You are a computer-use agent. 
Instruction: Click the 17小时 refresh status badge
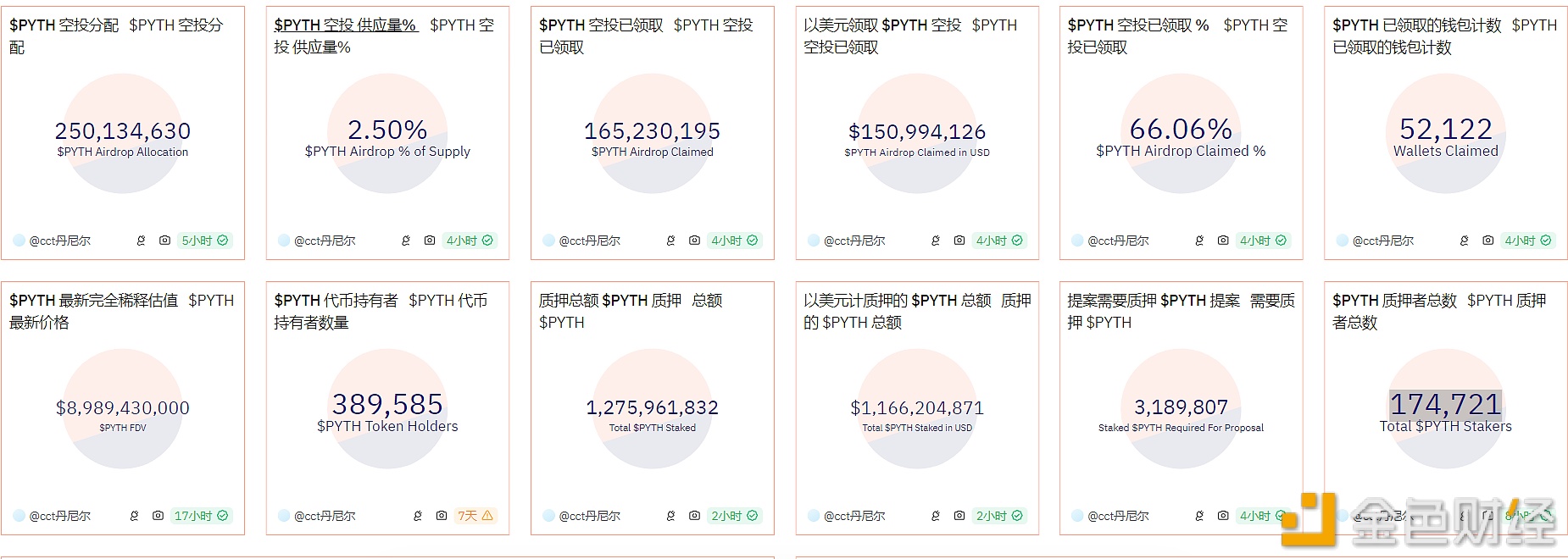201,516
